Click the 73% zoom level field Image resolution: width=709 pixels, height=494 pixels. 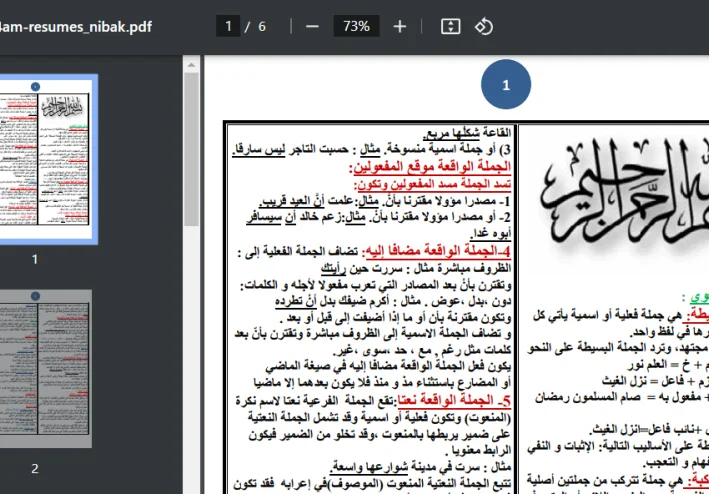[x=356, y=26]
